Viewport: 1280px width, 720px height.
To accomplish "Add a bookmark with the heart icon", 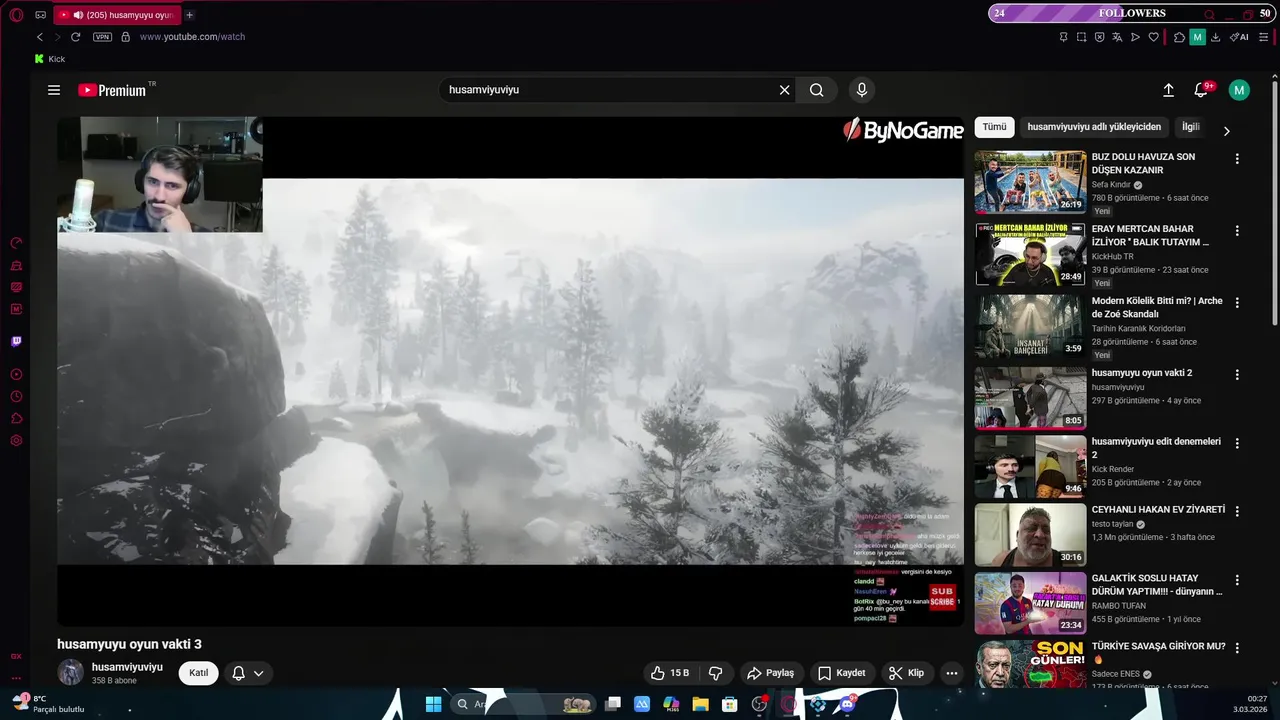I will tap(1153, 37).
